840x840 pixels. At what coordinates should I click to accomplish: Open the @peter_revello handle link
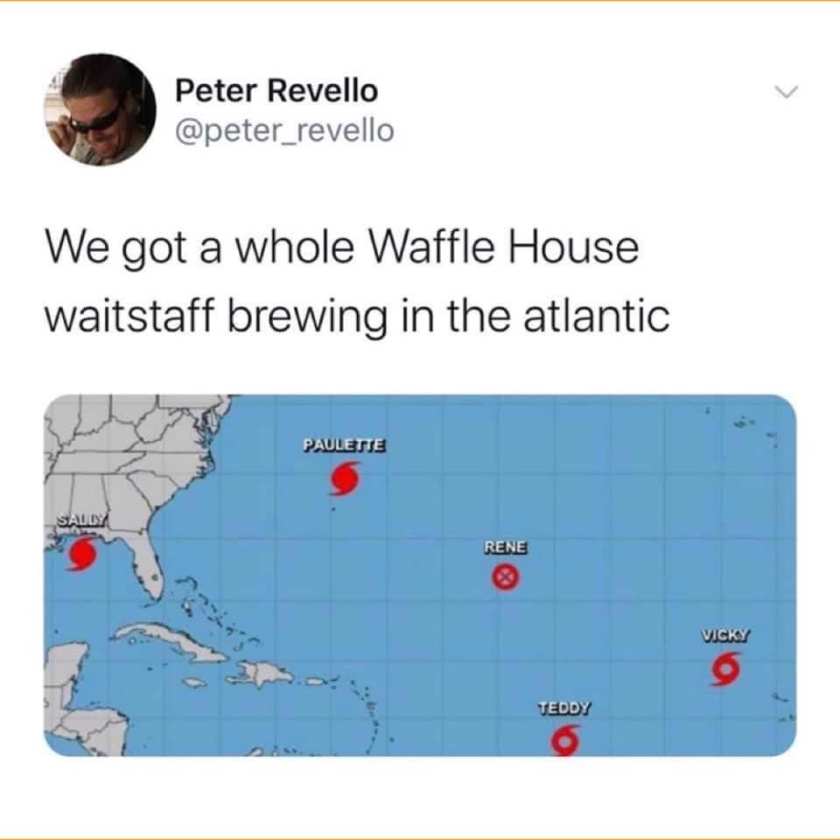tap(284, 131)
